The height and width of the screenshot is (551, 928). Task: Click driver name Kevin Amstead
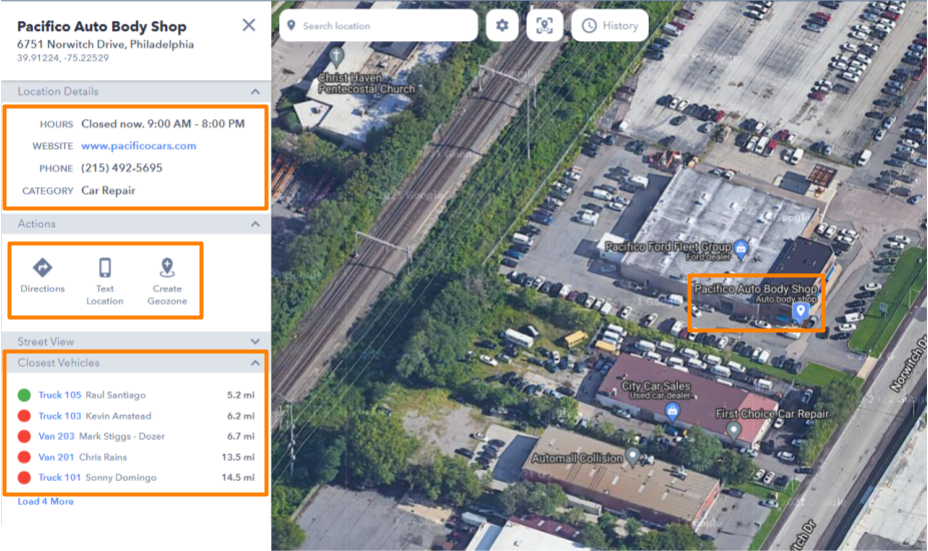118,415
